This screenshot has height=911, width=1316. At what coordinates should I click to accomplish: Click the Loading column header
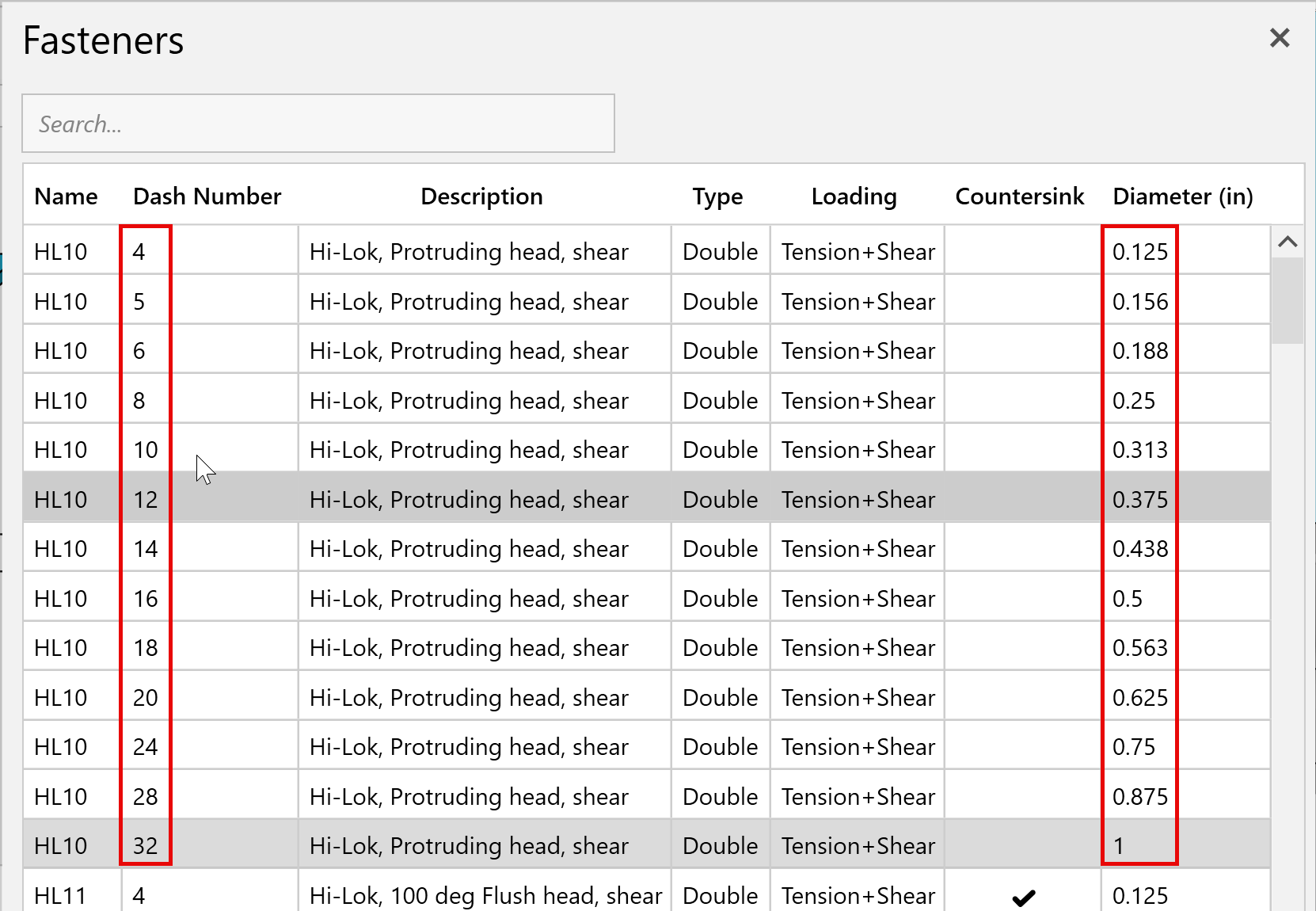tap(854, 196)
